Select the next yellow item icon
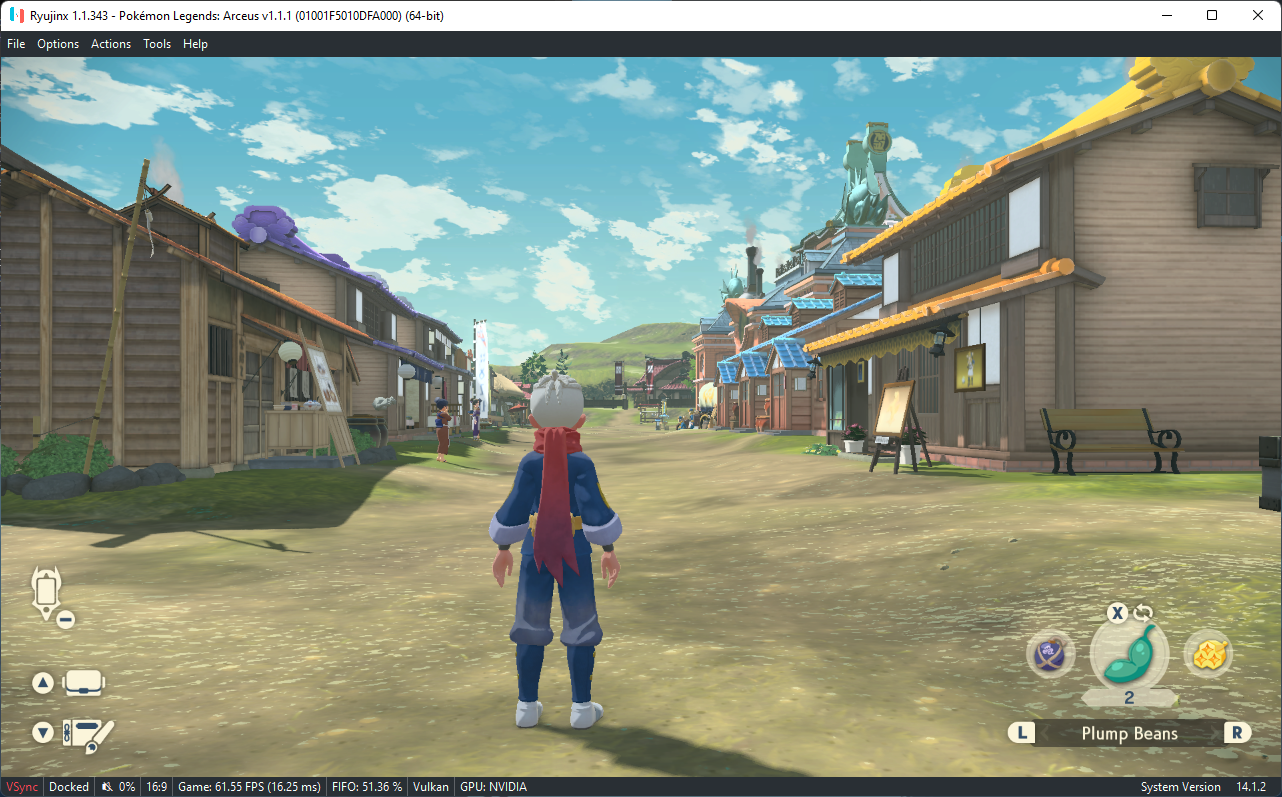Viewport: 1282px width, 797px height. (x=1208, y=655)
